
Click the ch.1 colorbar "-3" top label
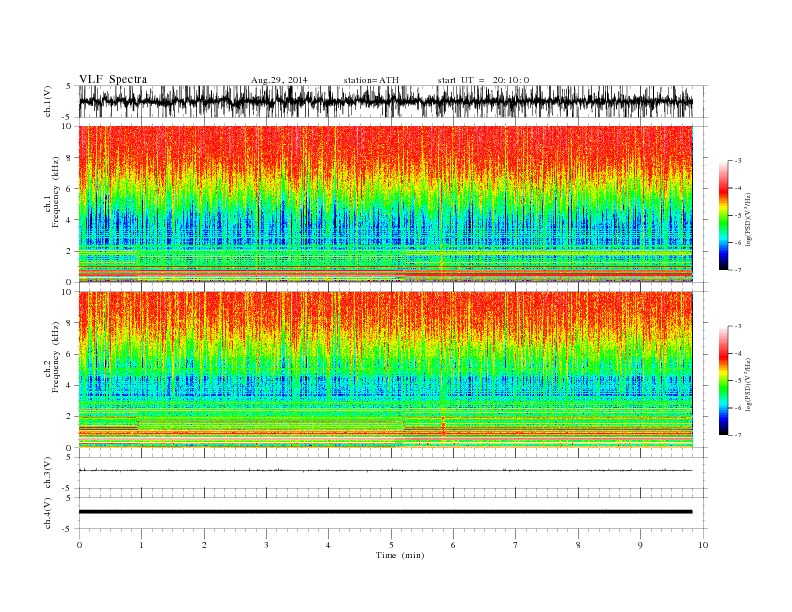coord(738,161)
